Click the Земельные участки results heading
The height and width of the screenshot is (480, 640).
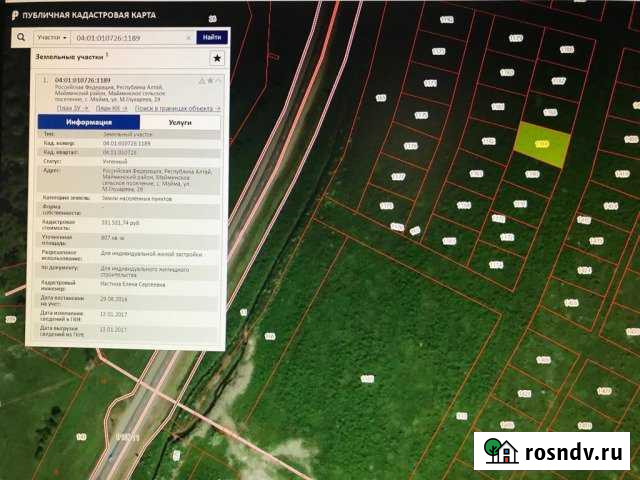69,59
